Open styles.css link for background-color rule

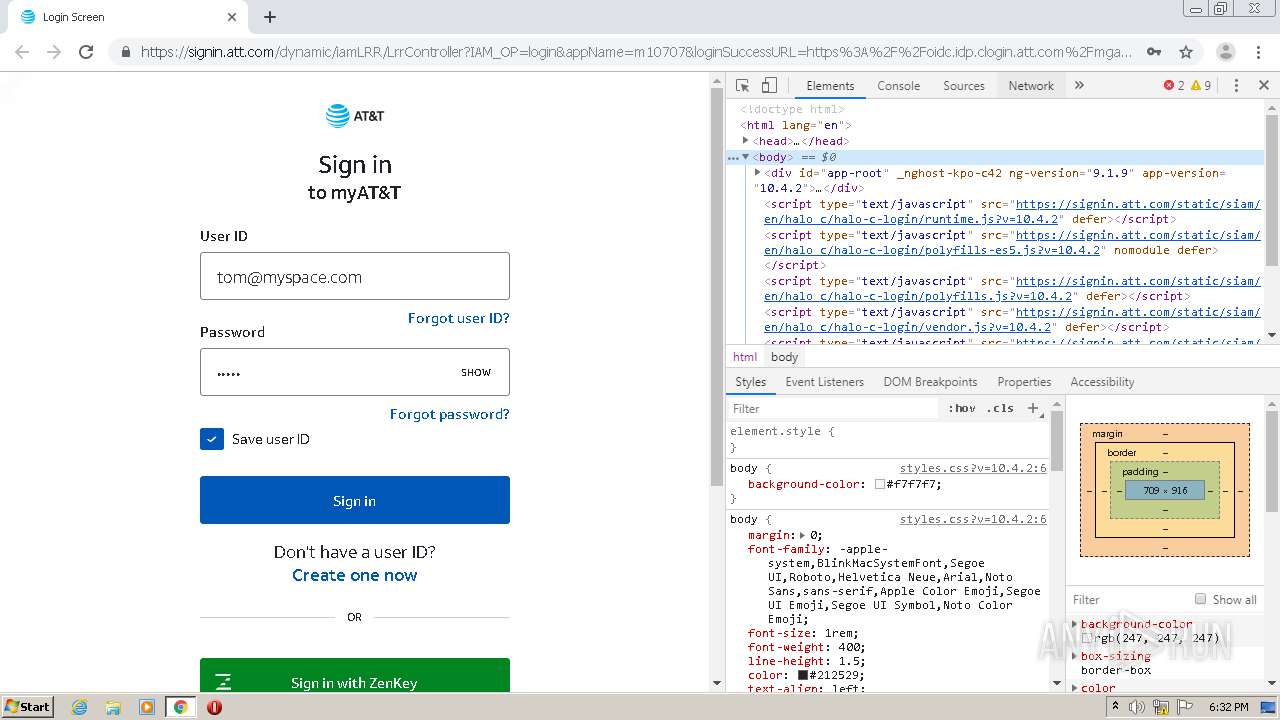click(973, 468)
